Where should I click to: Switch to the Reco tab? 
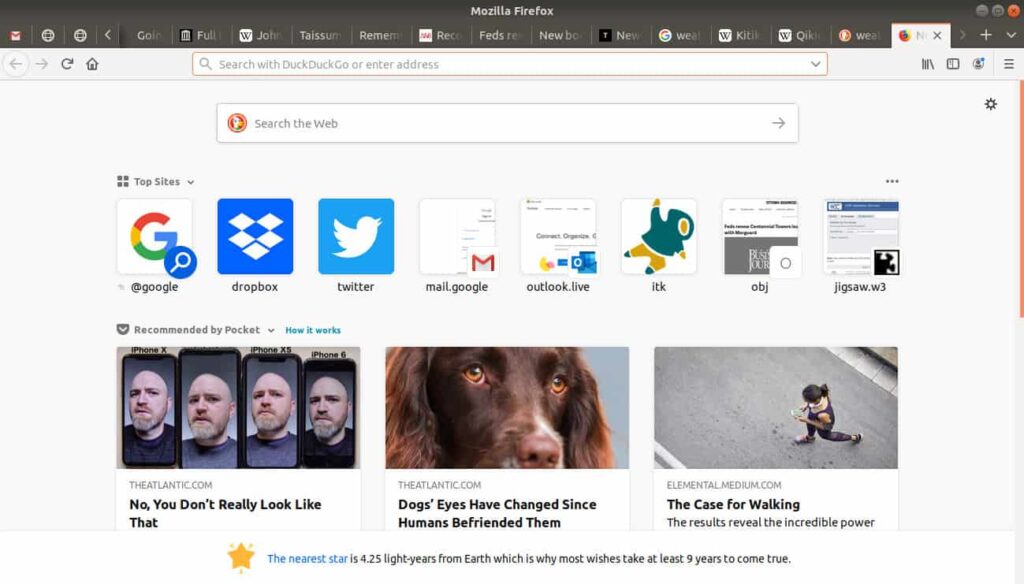441,35
